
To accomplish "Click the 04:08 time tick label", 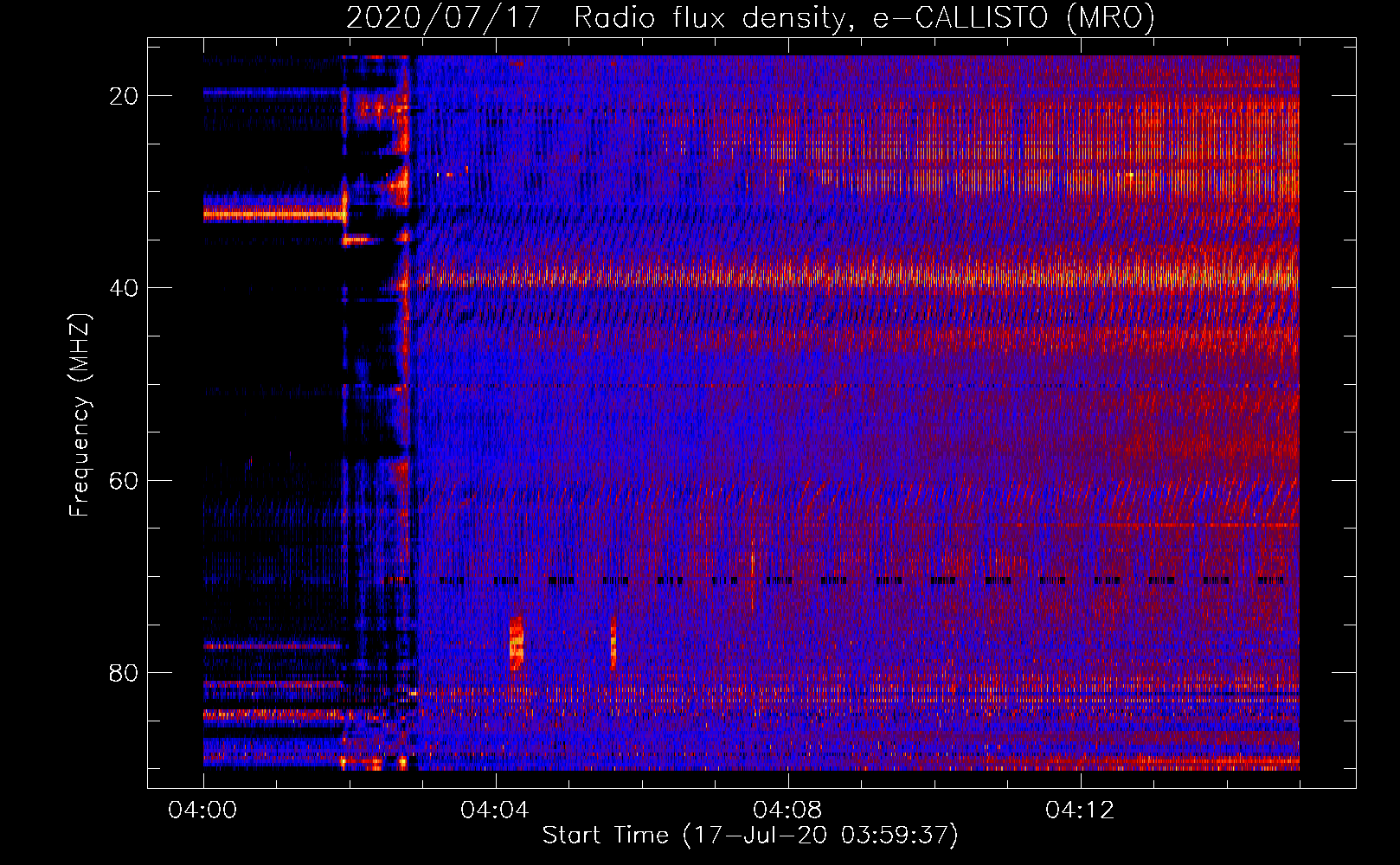I will coord(787,811).
